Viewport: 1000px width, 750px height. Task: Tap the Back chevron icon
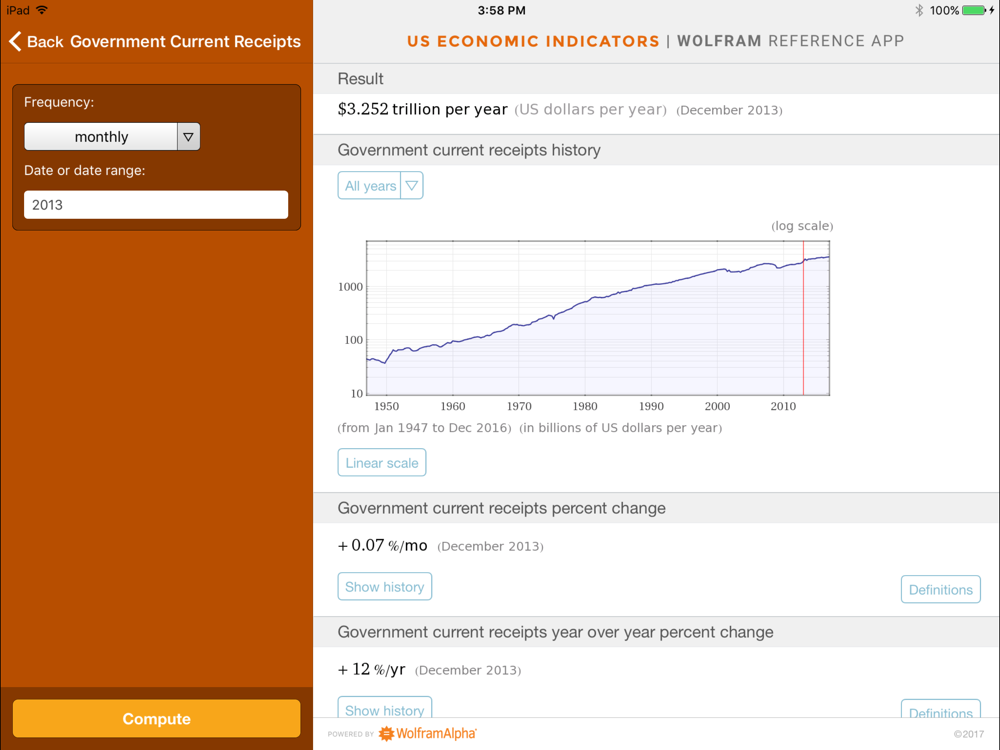coord(15,41)
